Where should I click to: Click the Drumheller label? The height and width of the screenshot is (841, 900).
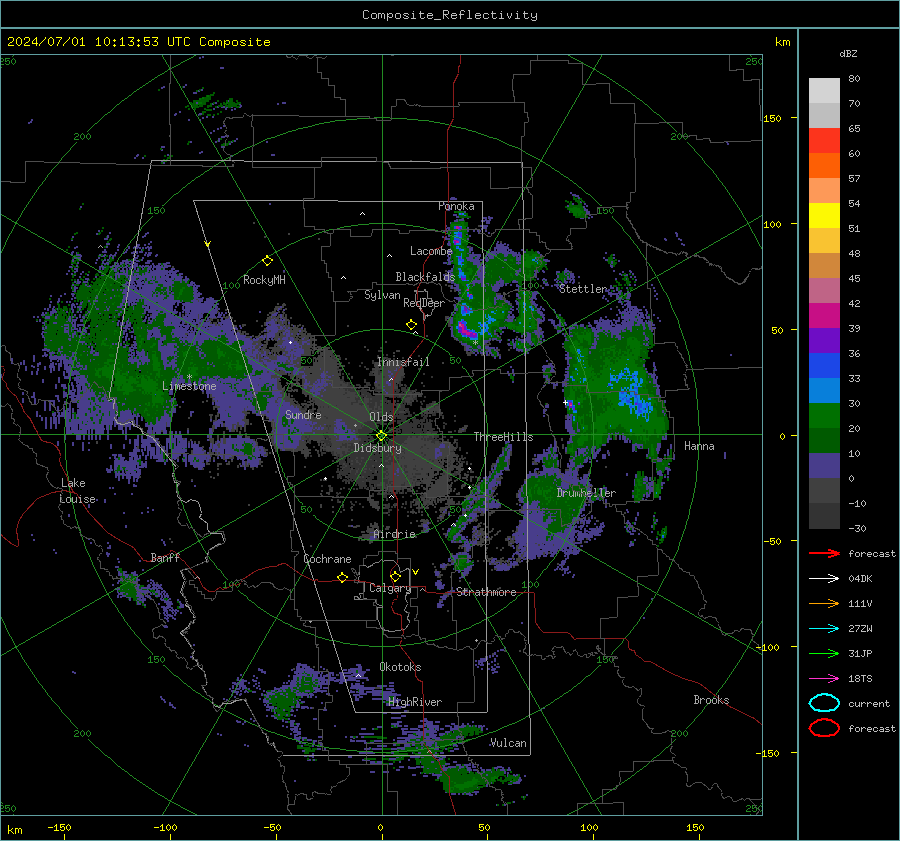(x=586, y=493)
